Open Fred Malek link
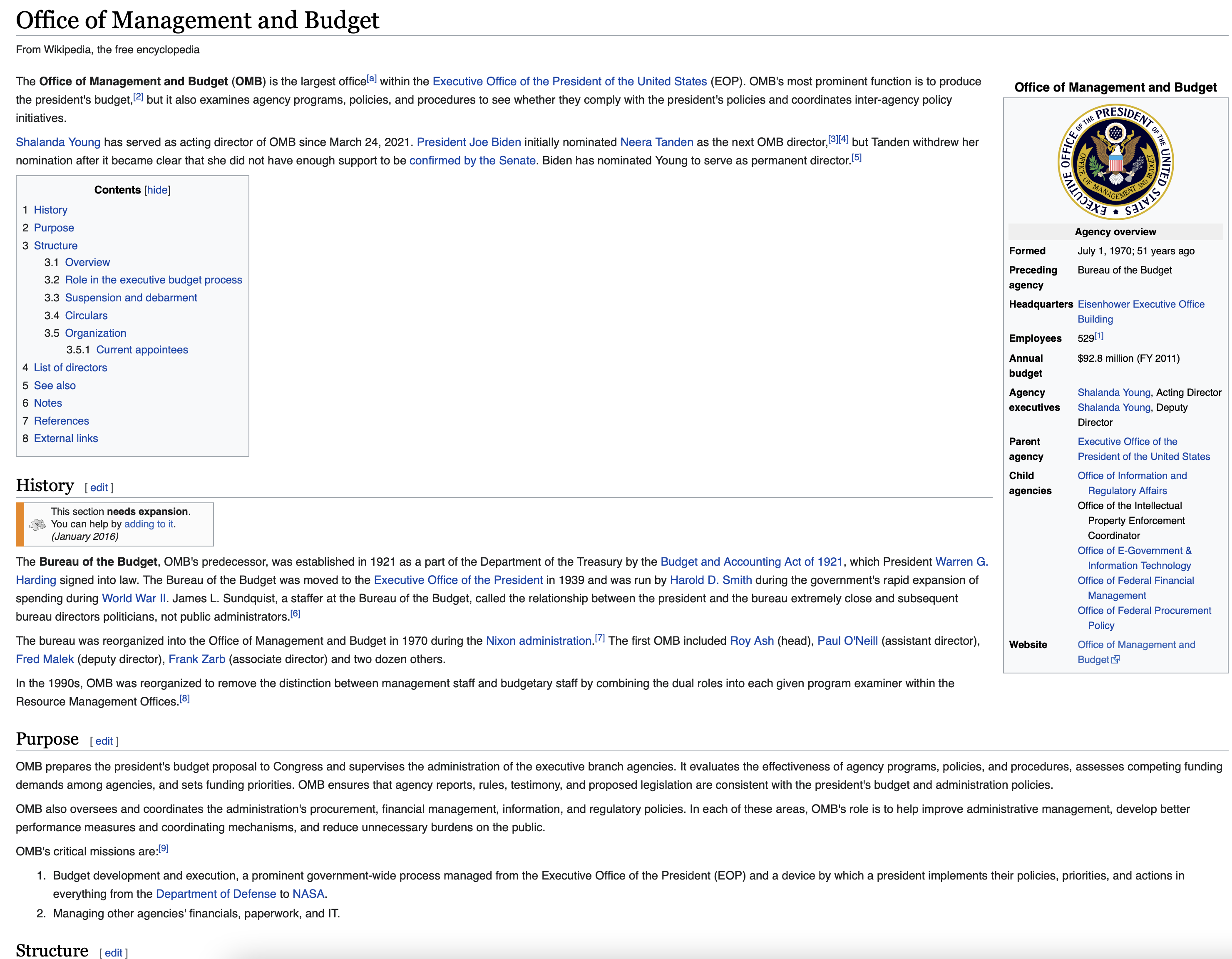 tap(45, 659)
